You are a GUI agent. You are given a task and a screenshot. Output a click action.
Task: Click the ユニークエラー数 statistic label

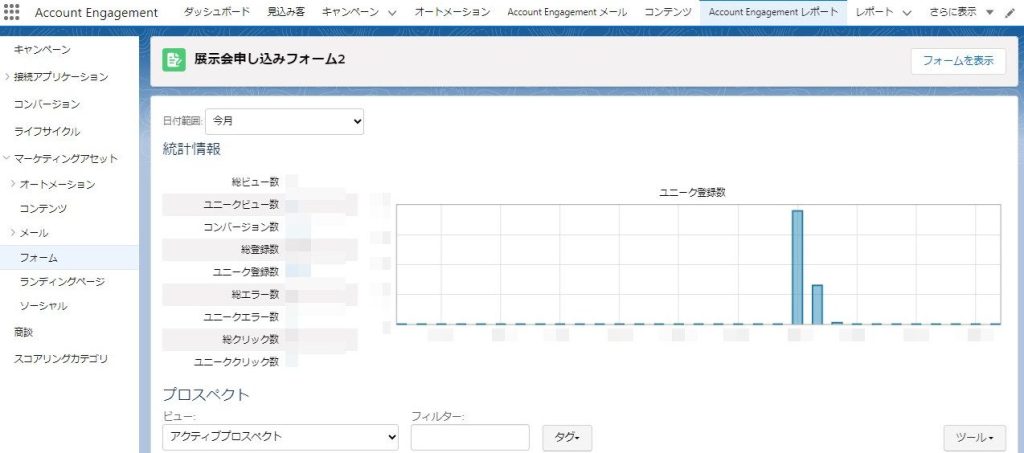(x=241, y=317)
